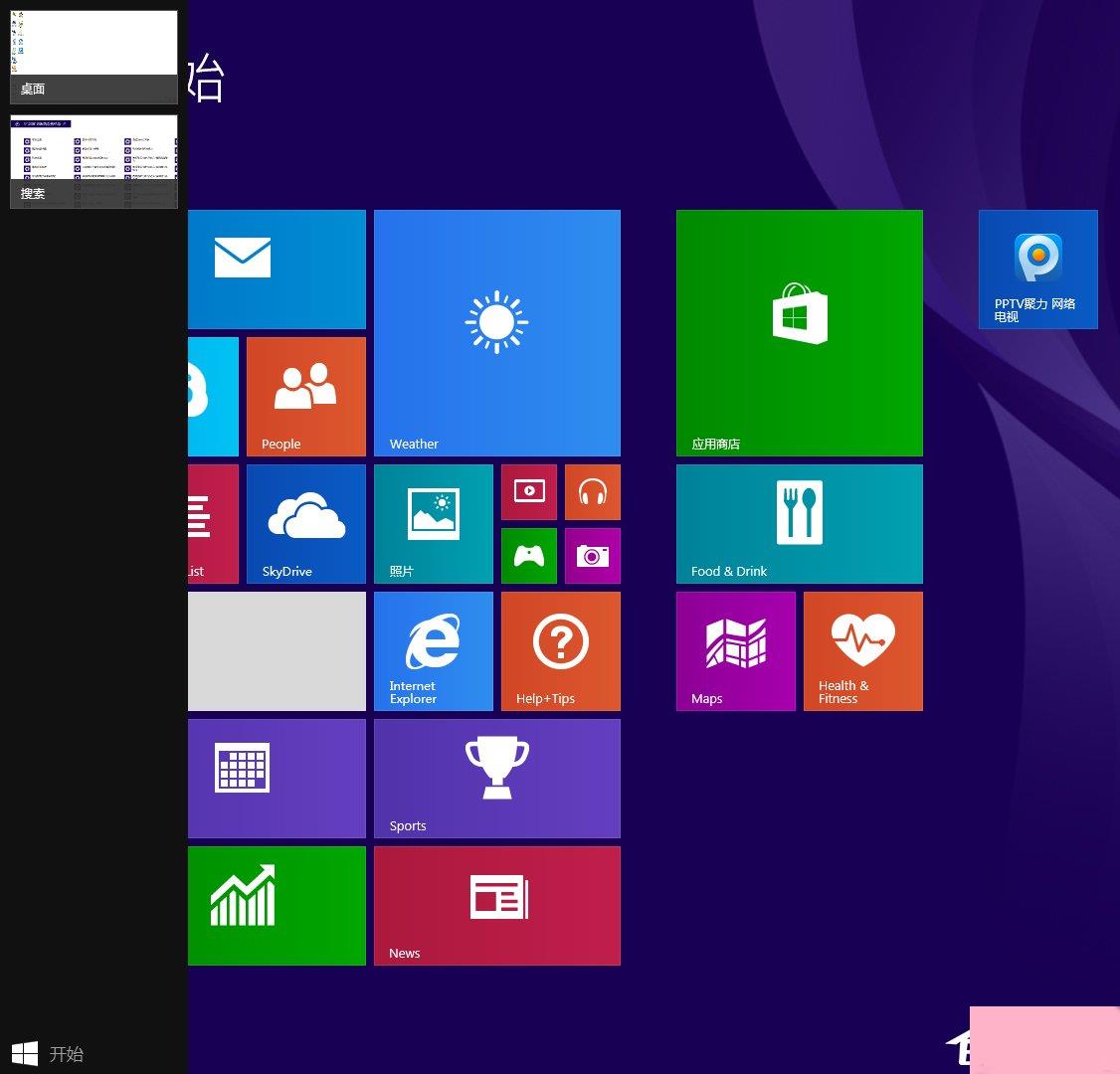Image resolution: width=1120 pixels, height=1074 pixels.
Task: Open the Weather tile
Action: (497, 333)
